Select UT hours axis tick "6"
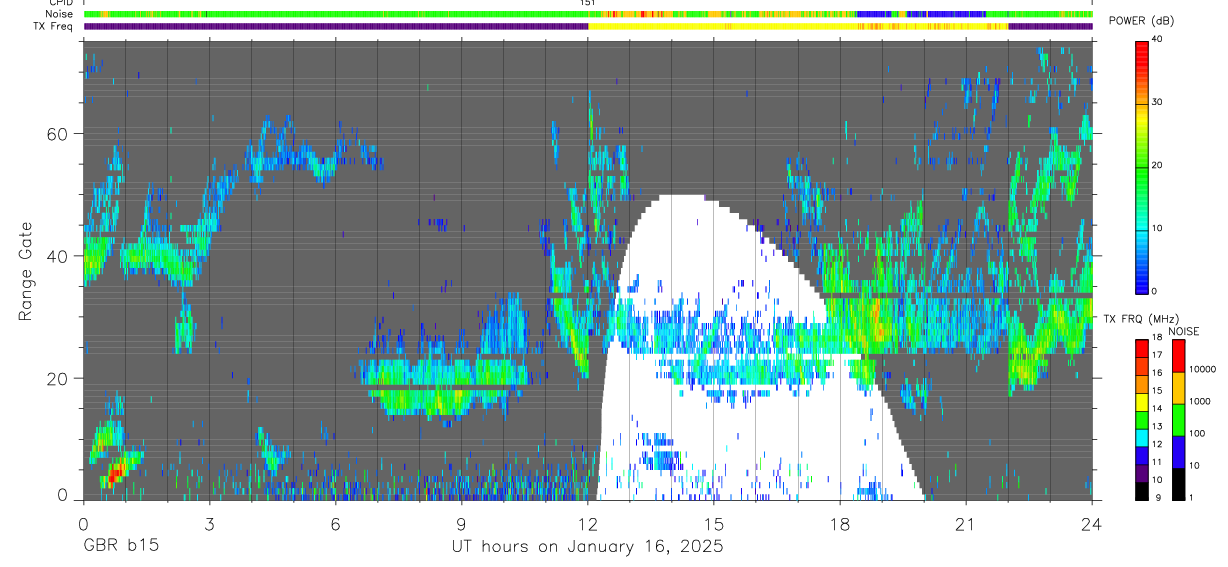The width and height of the screenshot is (1228, 567). coord(335,524)
